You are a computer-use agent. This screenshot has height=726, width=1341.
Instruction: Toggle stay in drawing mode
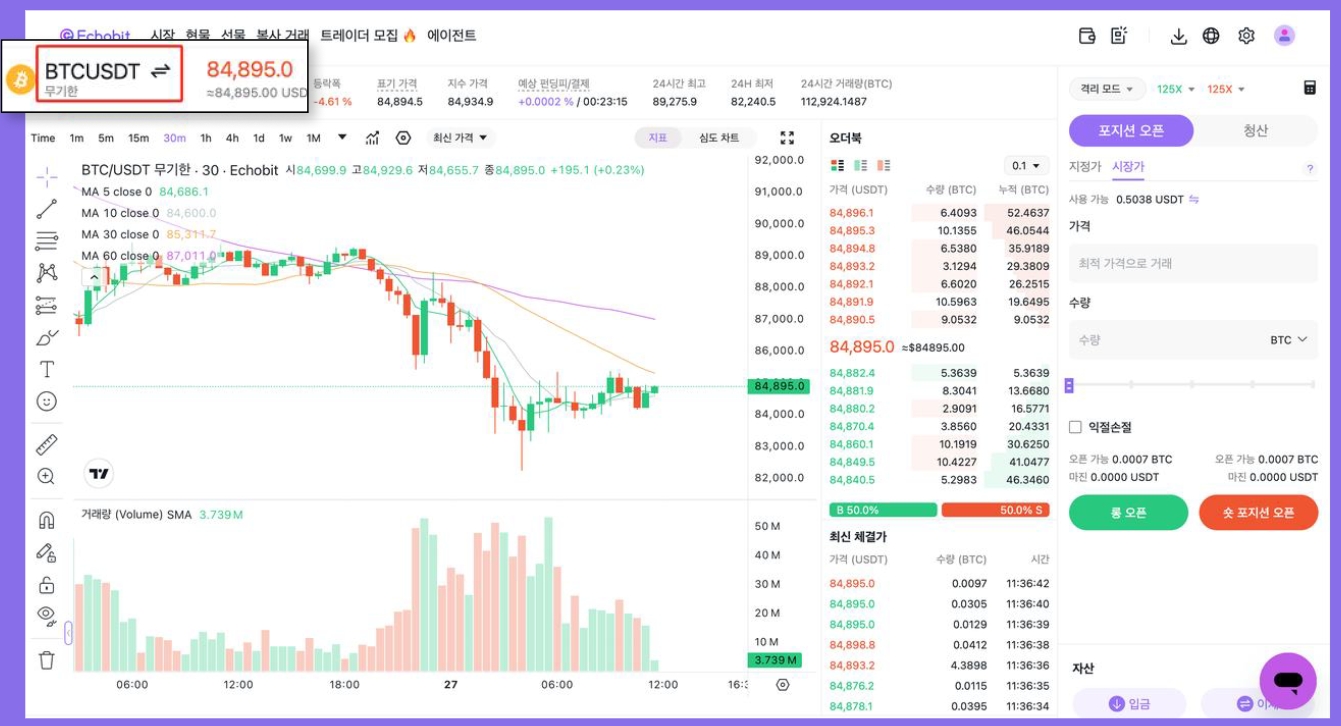pyautogui.click(x=46, y=552)
